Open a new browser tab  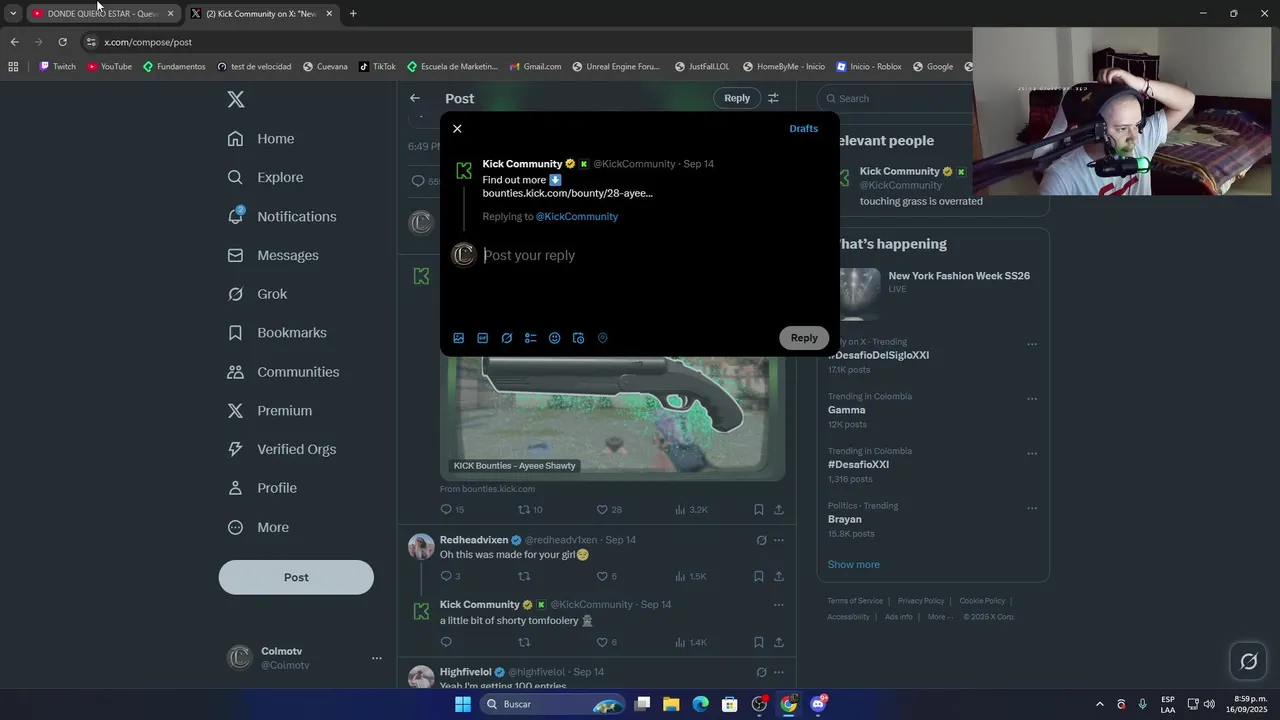(353, 14)
